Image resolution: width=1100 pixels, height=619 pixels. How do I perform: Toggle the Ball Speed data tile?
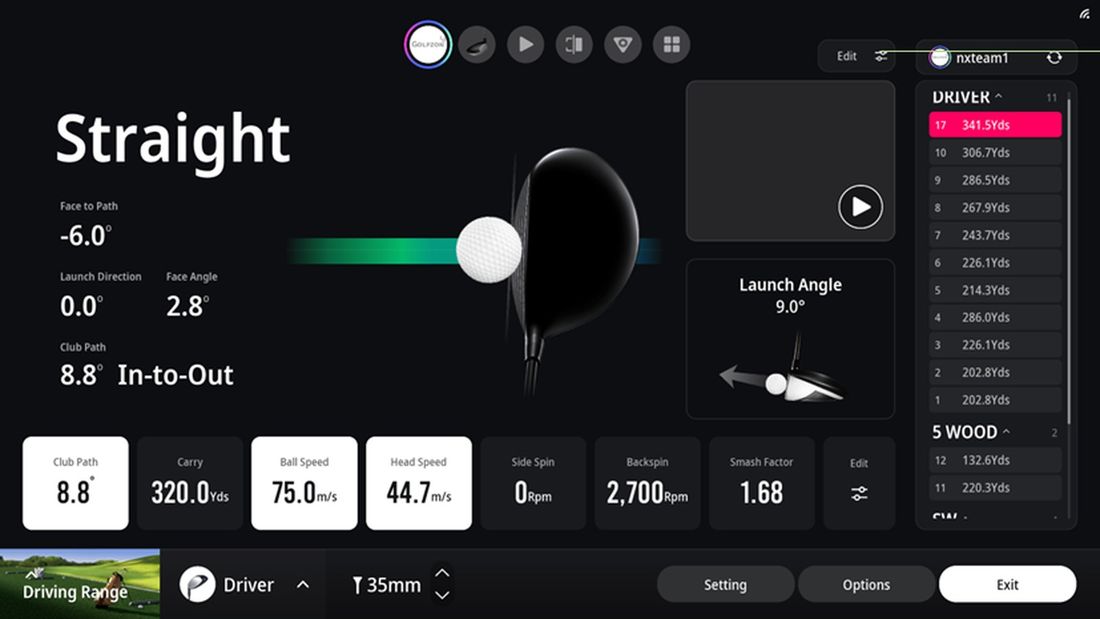click(x=304, y=483)
